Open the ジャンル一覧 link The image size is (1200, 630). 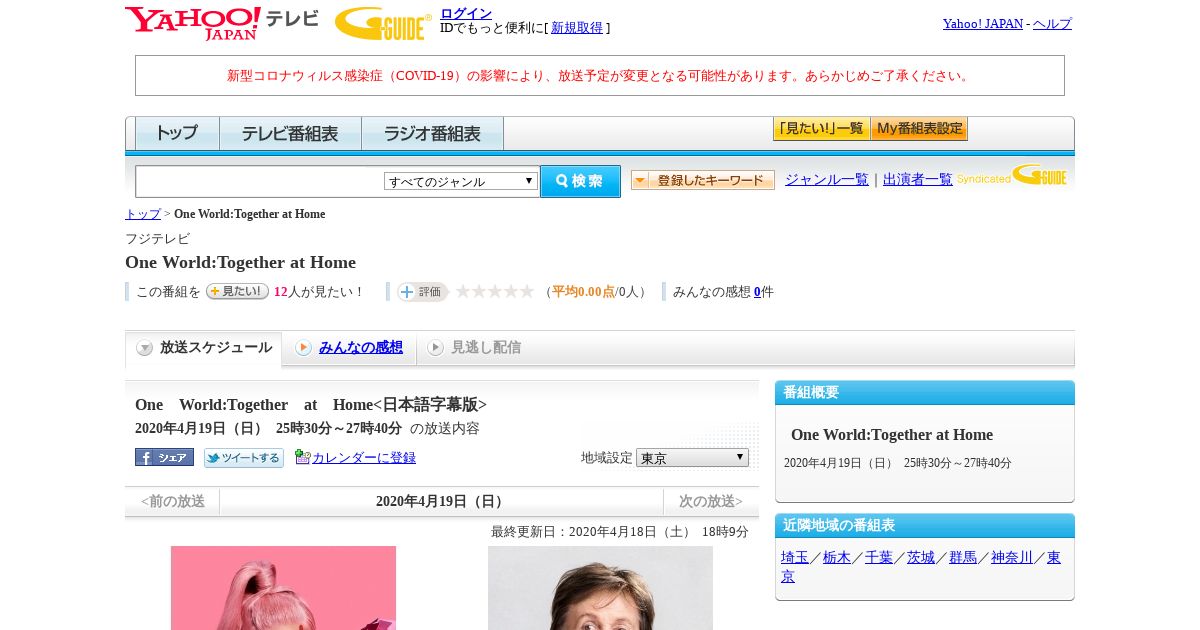(827, 179)
